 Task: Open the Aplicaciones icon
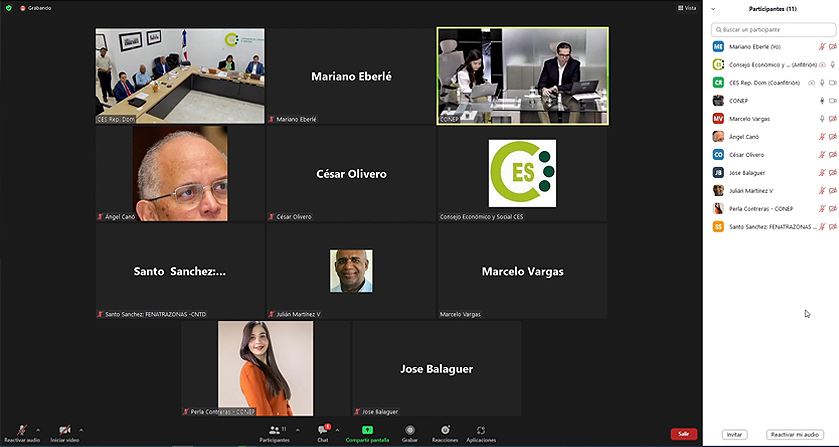point(480,430)
